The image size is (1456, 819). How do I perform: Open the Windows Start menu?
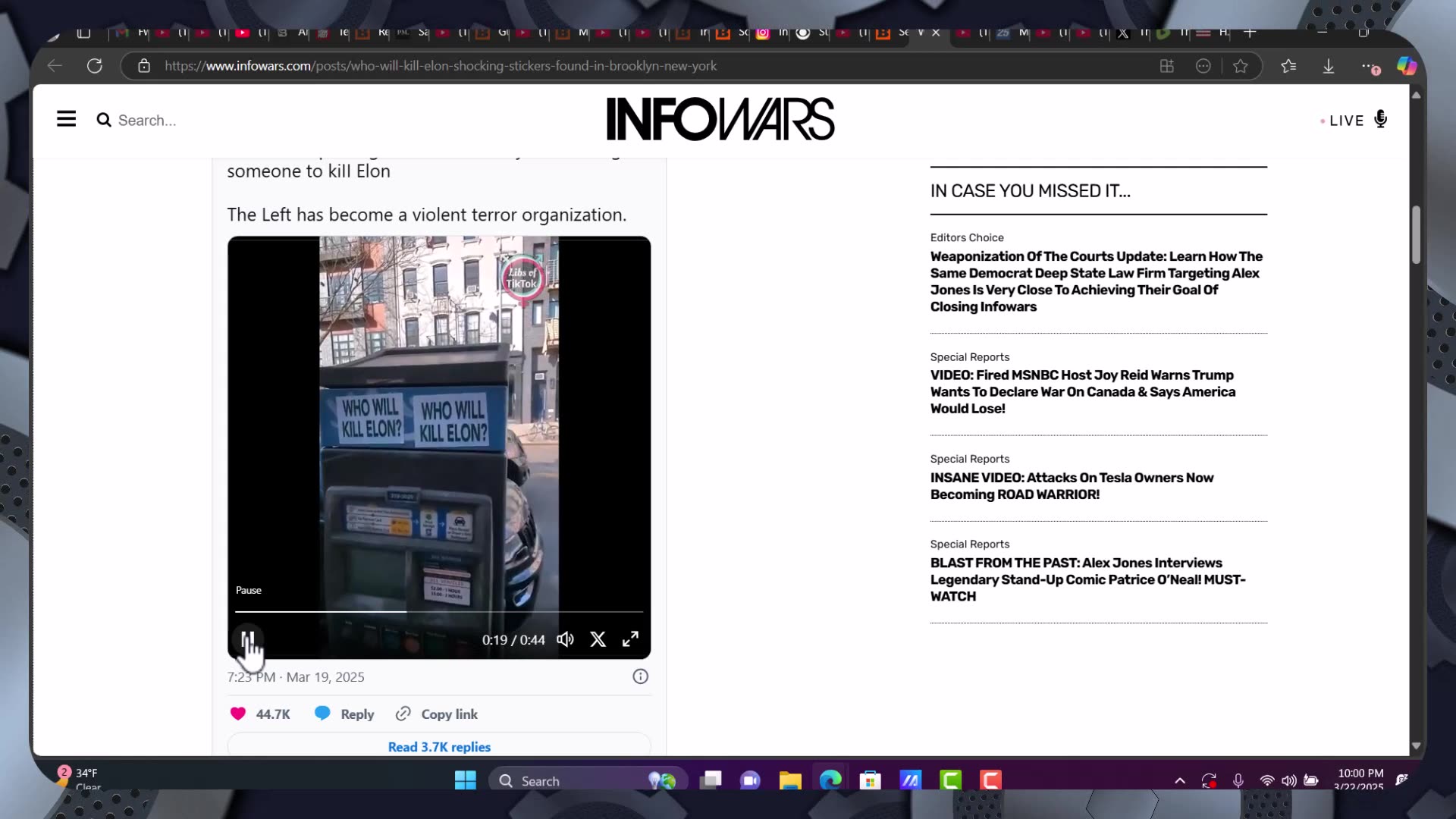coord(465,780)
